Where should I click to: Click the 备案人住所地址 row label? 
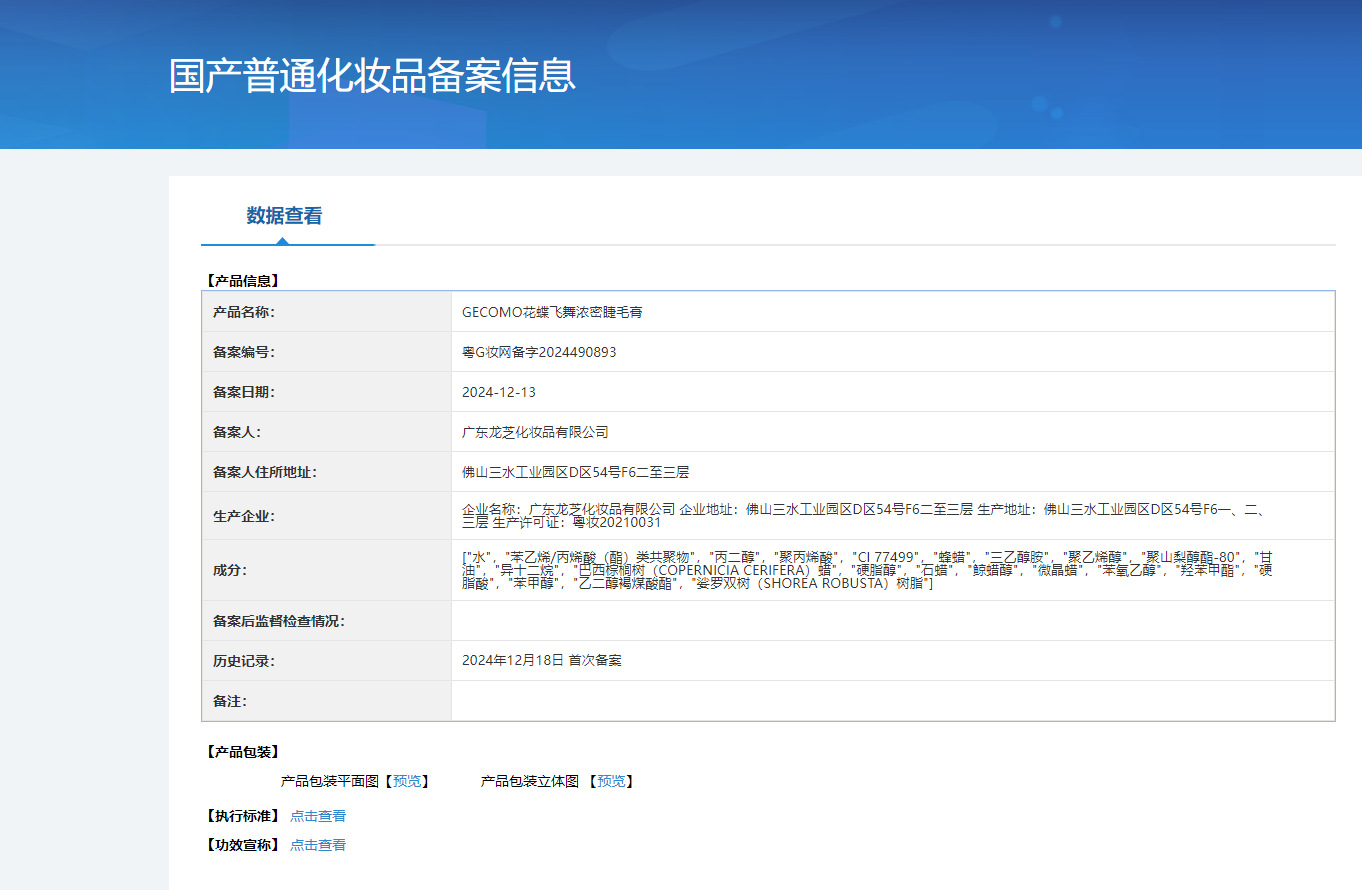264,472
